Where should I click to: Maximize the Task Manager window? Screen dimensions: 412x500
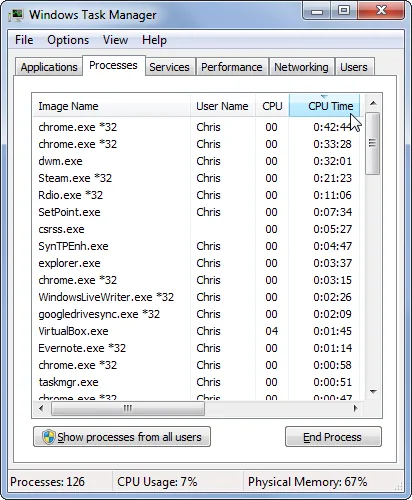pos(344,11)
